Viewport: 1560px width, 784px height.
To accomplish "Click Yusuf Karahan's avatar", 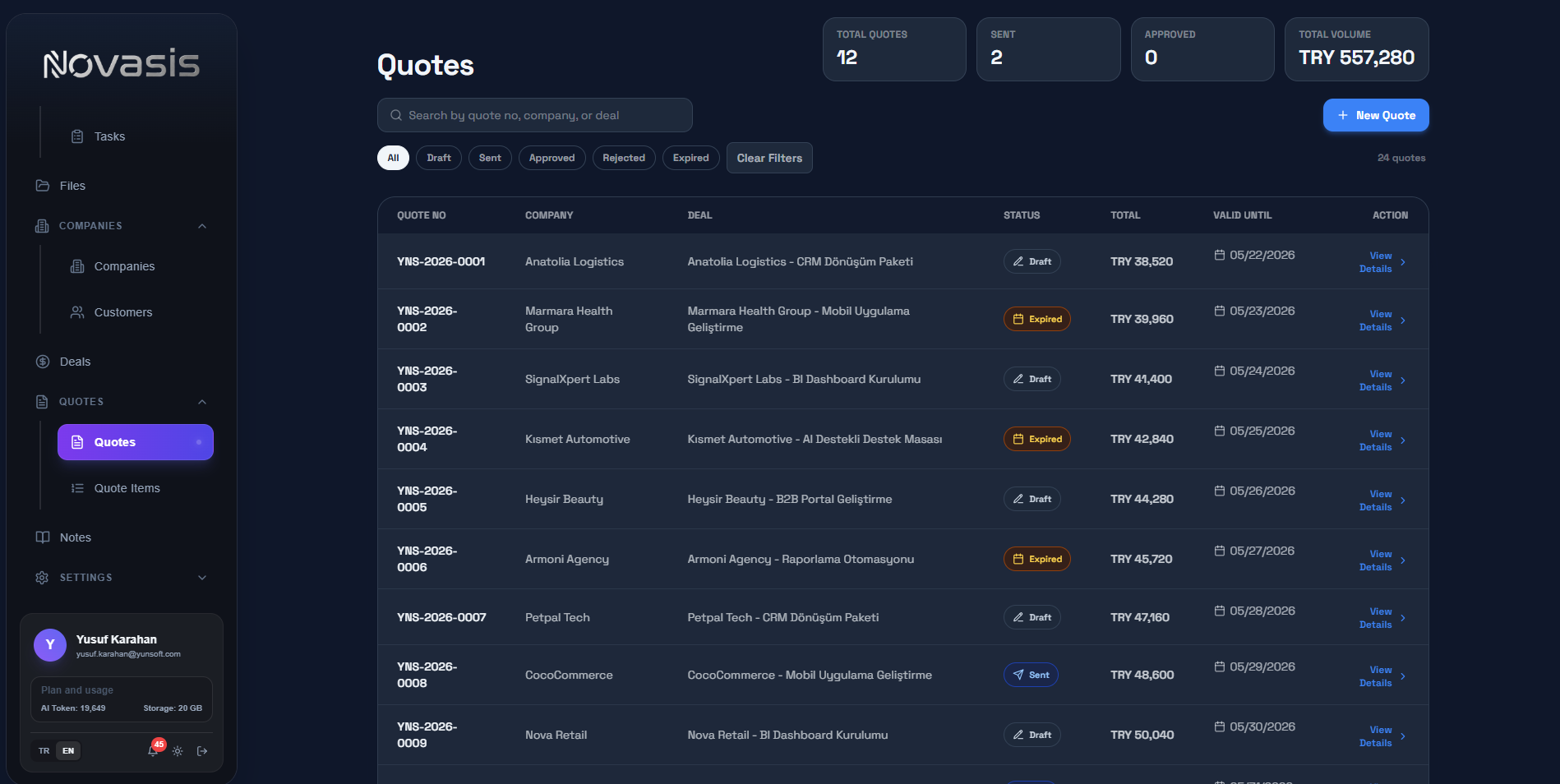I will [50, 645].
